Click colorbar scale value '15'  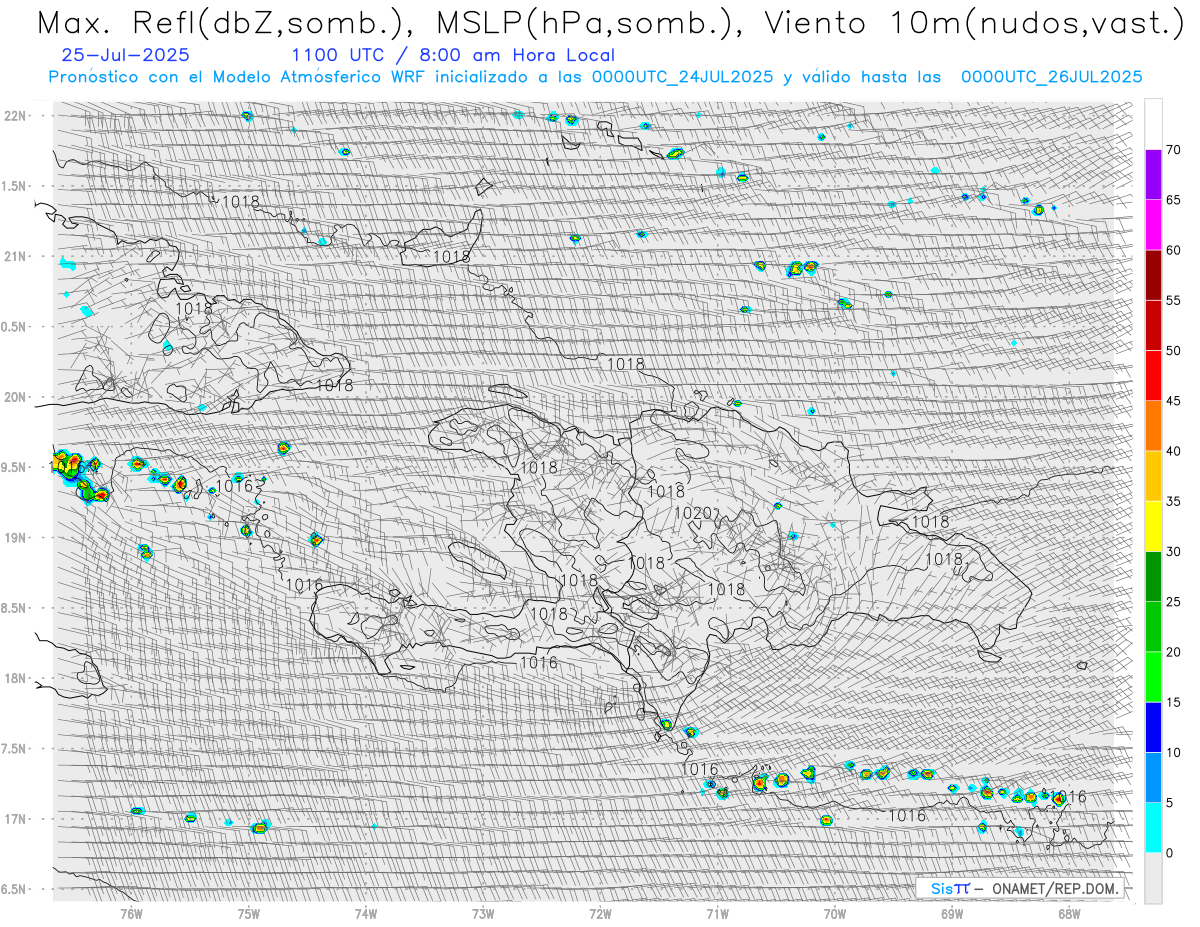(1173, 702)
